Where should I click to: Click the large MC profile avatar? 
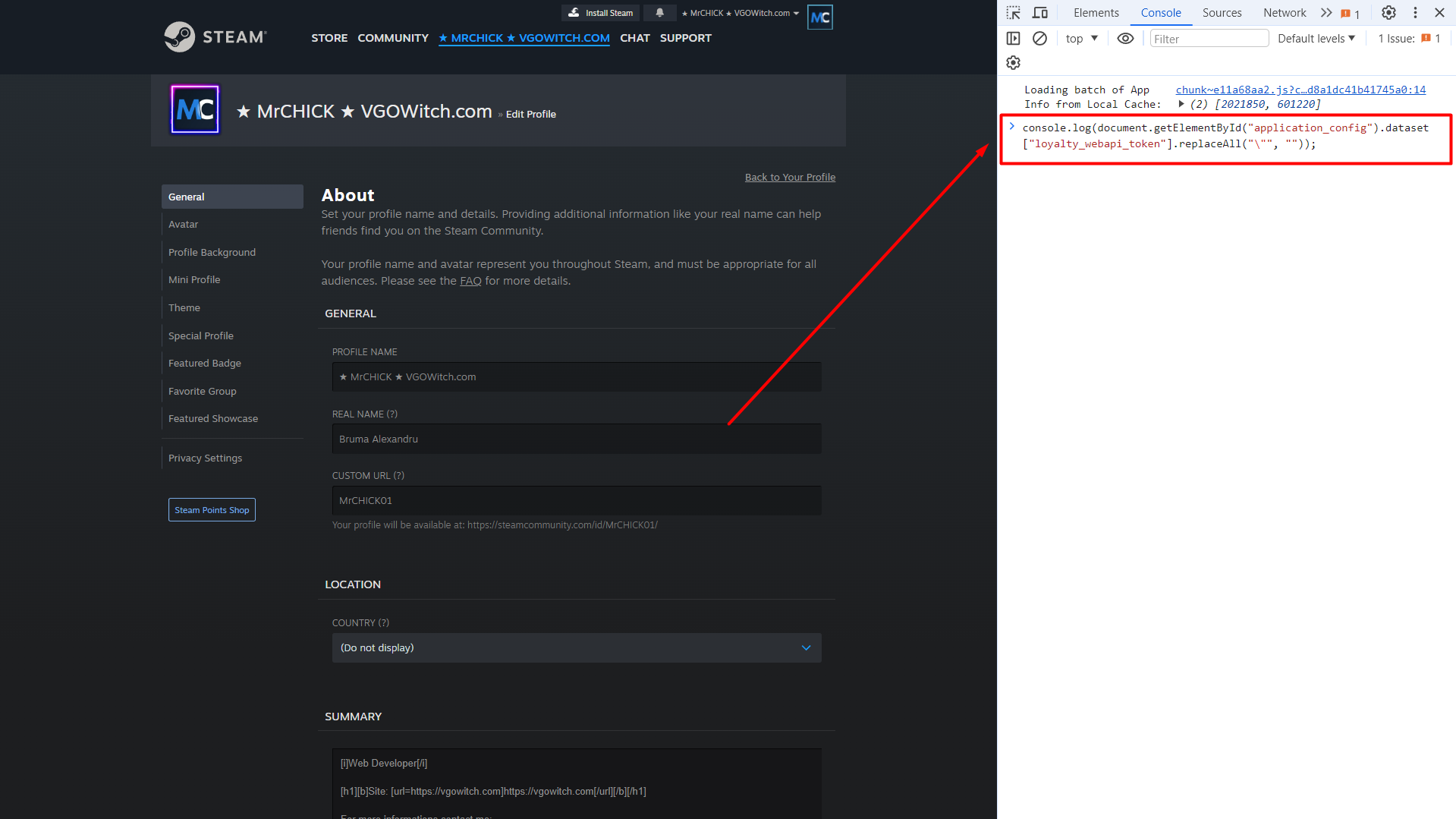pos(195,109)
